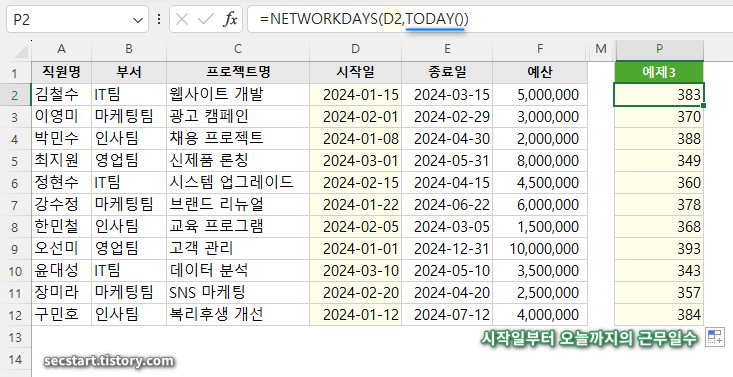Image resolution: width=733 pixels, height=377 pixels.
Task: Click the Cancel X icon in formula bar
Action: click(182, 19)
